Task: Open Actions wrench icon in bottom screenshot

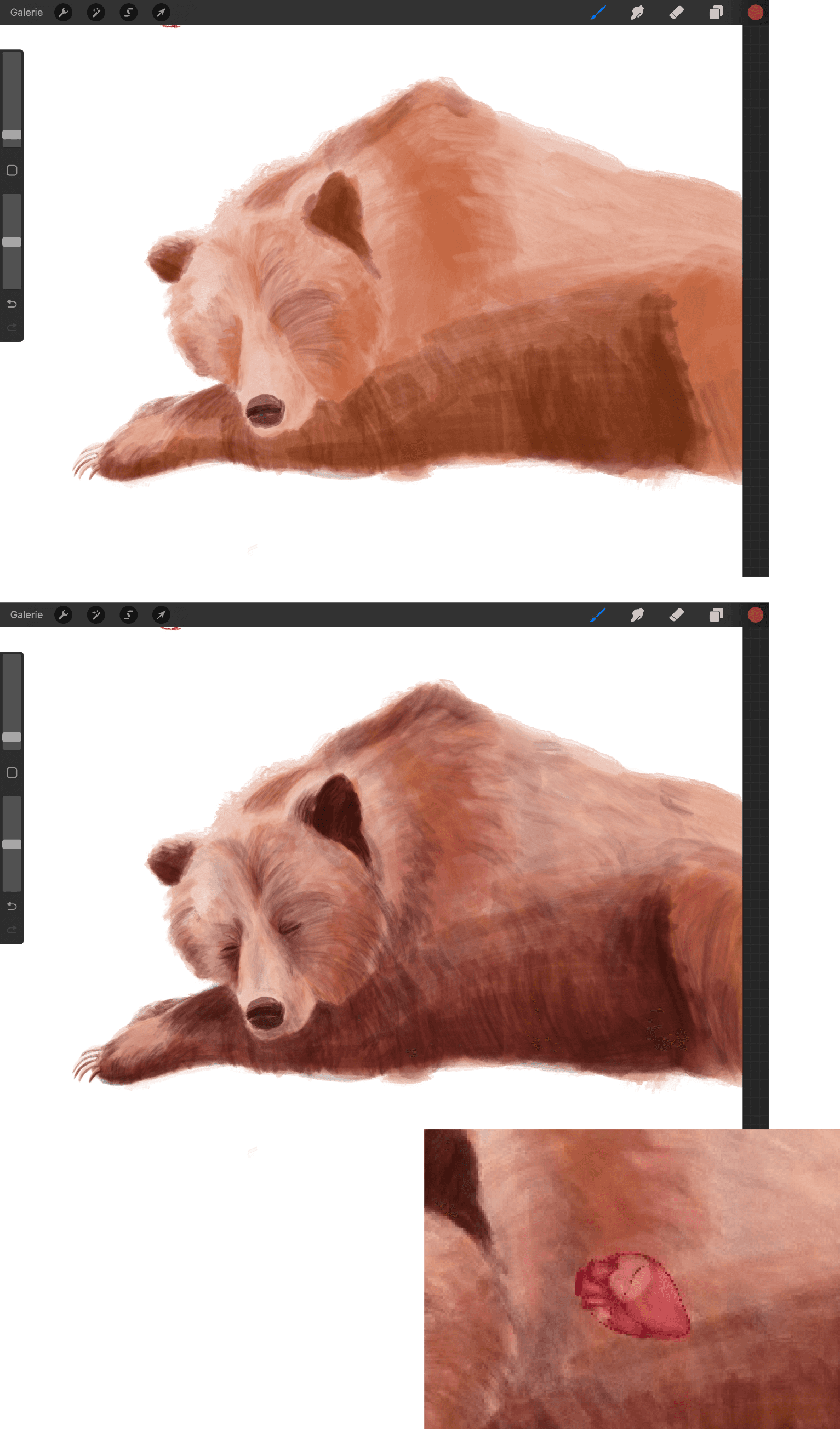Action: (64, 614)
